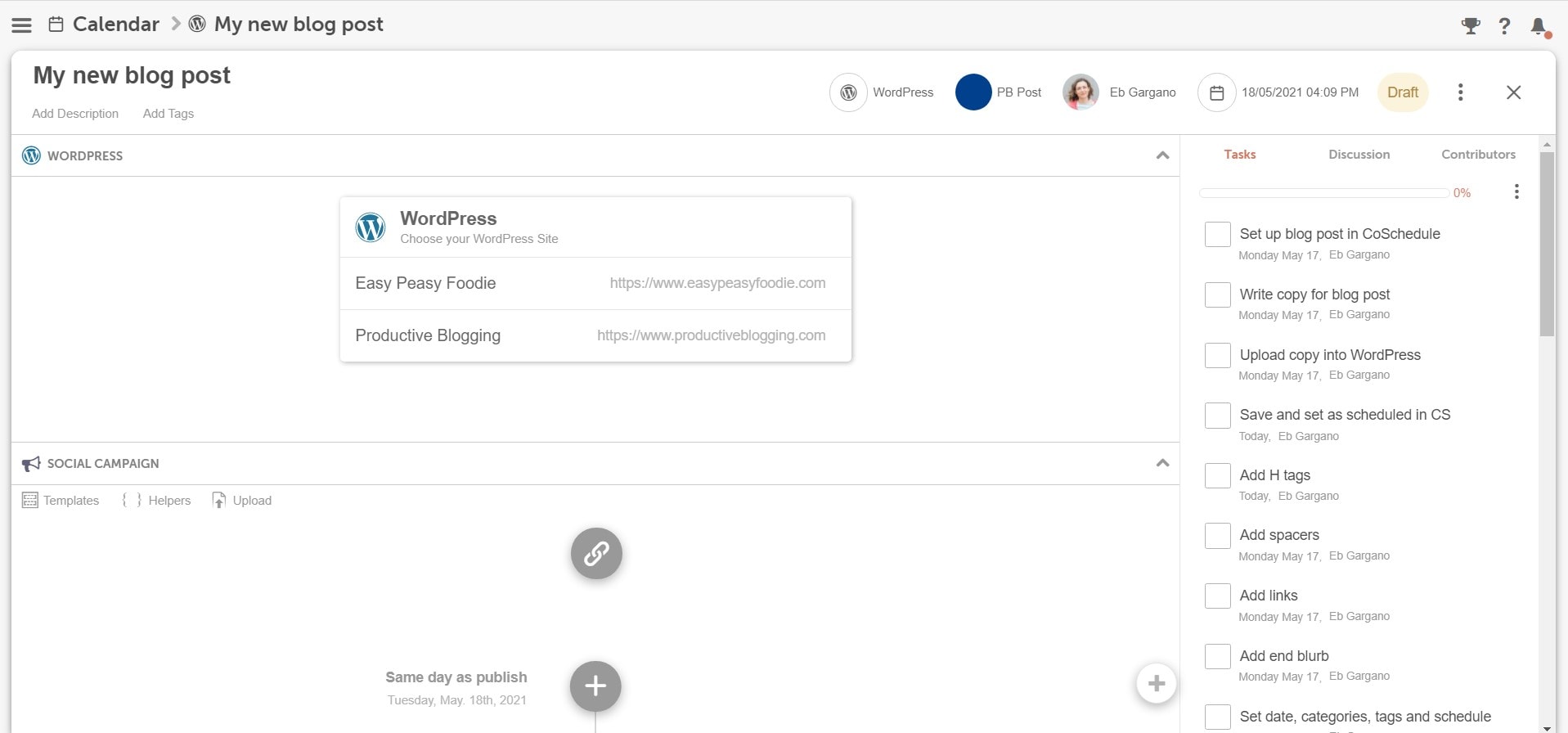
Task: Close the blog post project panel
Action: (1513, 92)
